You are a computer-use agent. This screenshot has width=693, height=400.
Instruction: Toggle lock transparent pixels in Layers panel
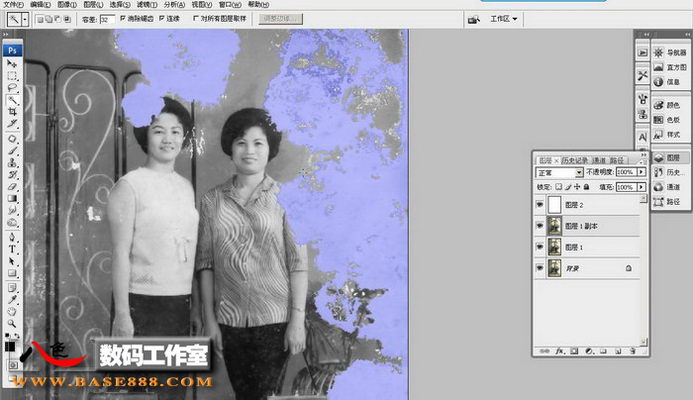[559, 187]
